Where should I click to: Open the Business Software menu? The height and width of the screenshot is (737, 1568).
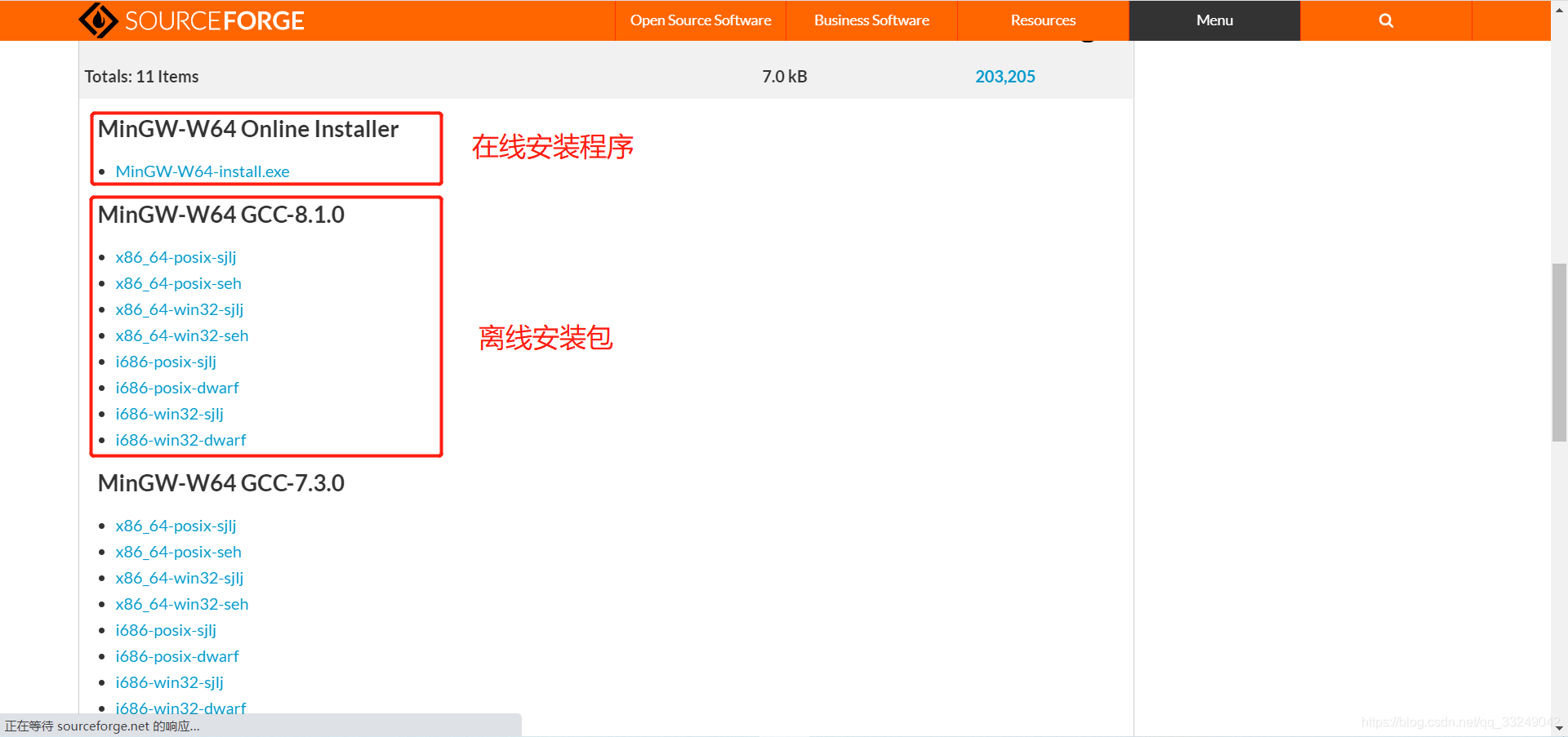click(871, 20)
